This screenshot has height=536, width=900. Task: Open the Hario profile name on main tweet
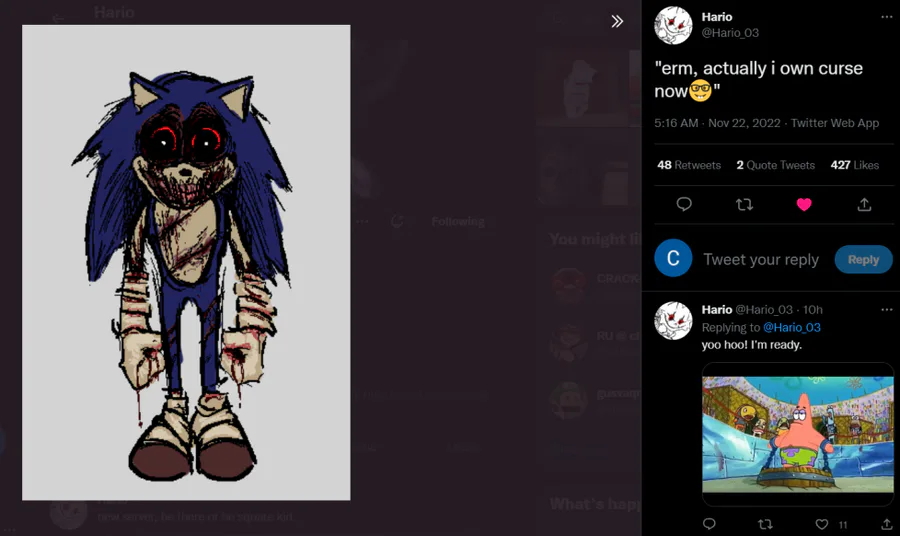tap(717, 17)
